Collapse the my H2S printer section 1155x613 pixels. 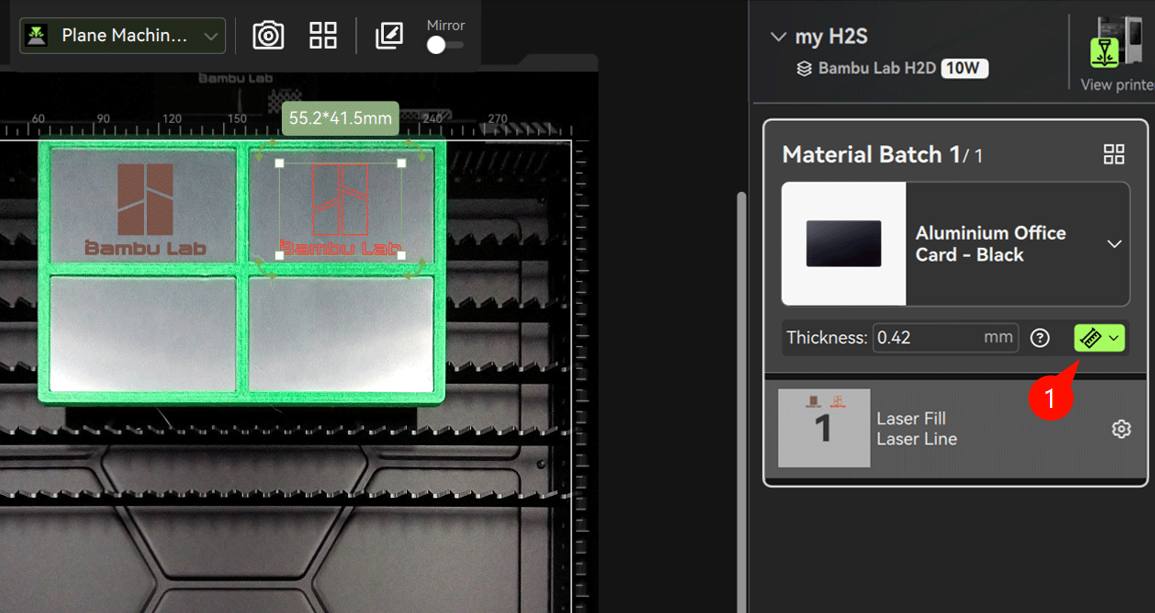(x=778, y=36)
